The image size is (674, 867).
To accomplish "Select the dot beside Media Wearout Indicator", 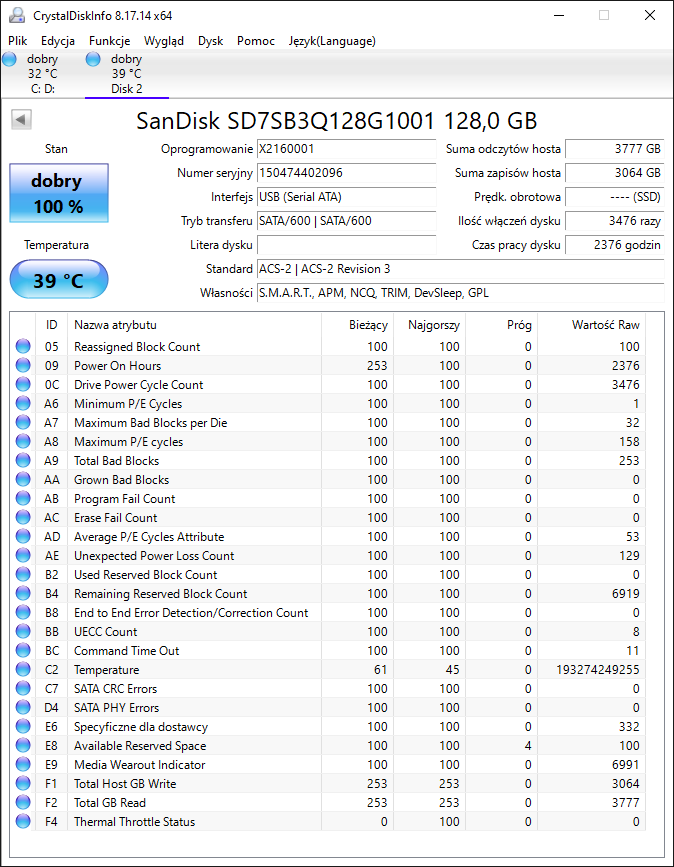I will pos(22,764).
